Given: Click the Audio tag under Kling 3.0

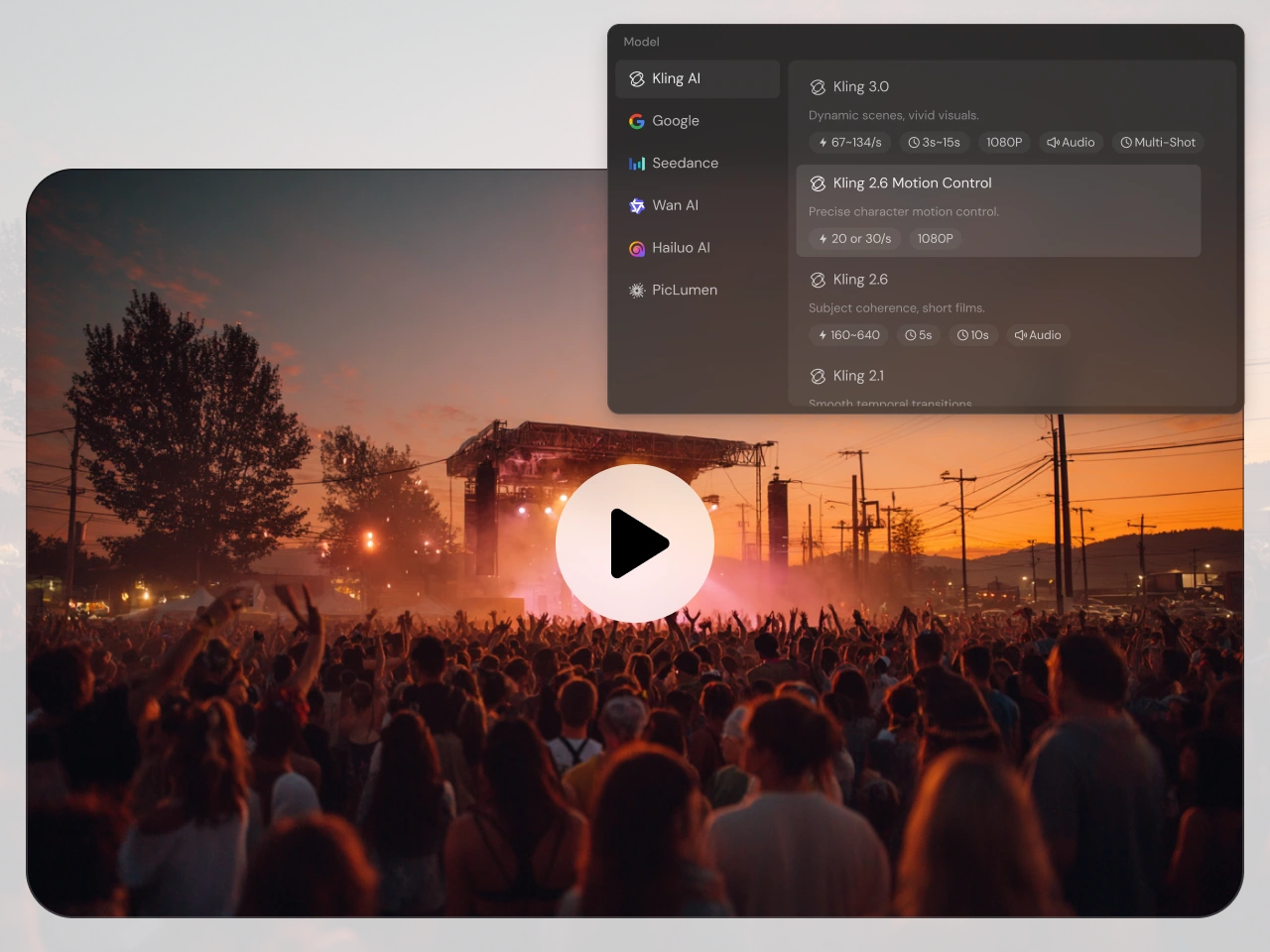Looking at the screenshot, I should [x=1071, y=143].
